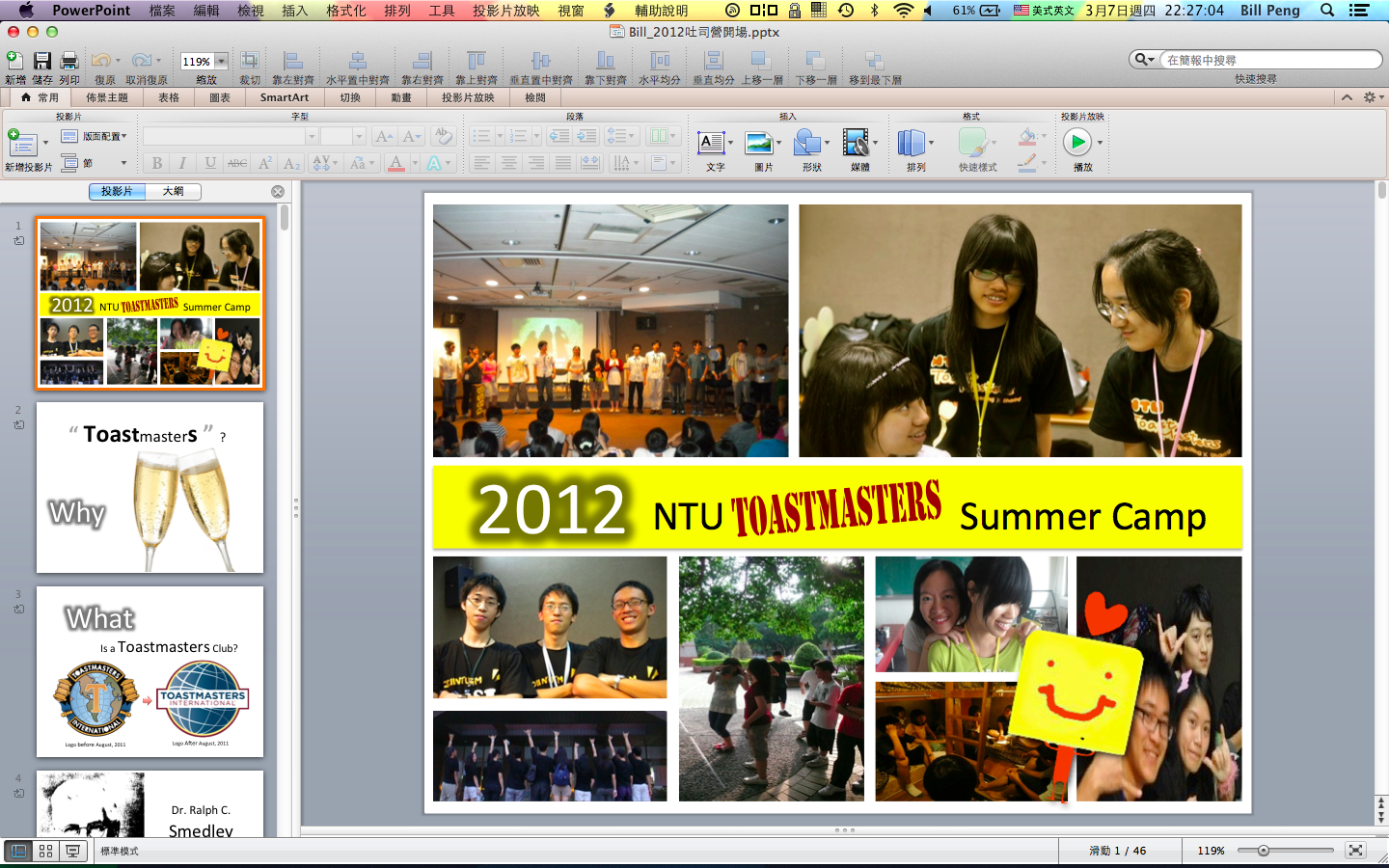Open the 格式化 menu in menu bar

pos(346,11)
